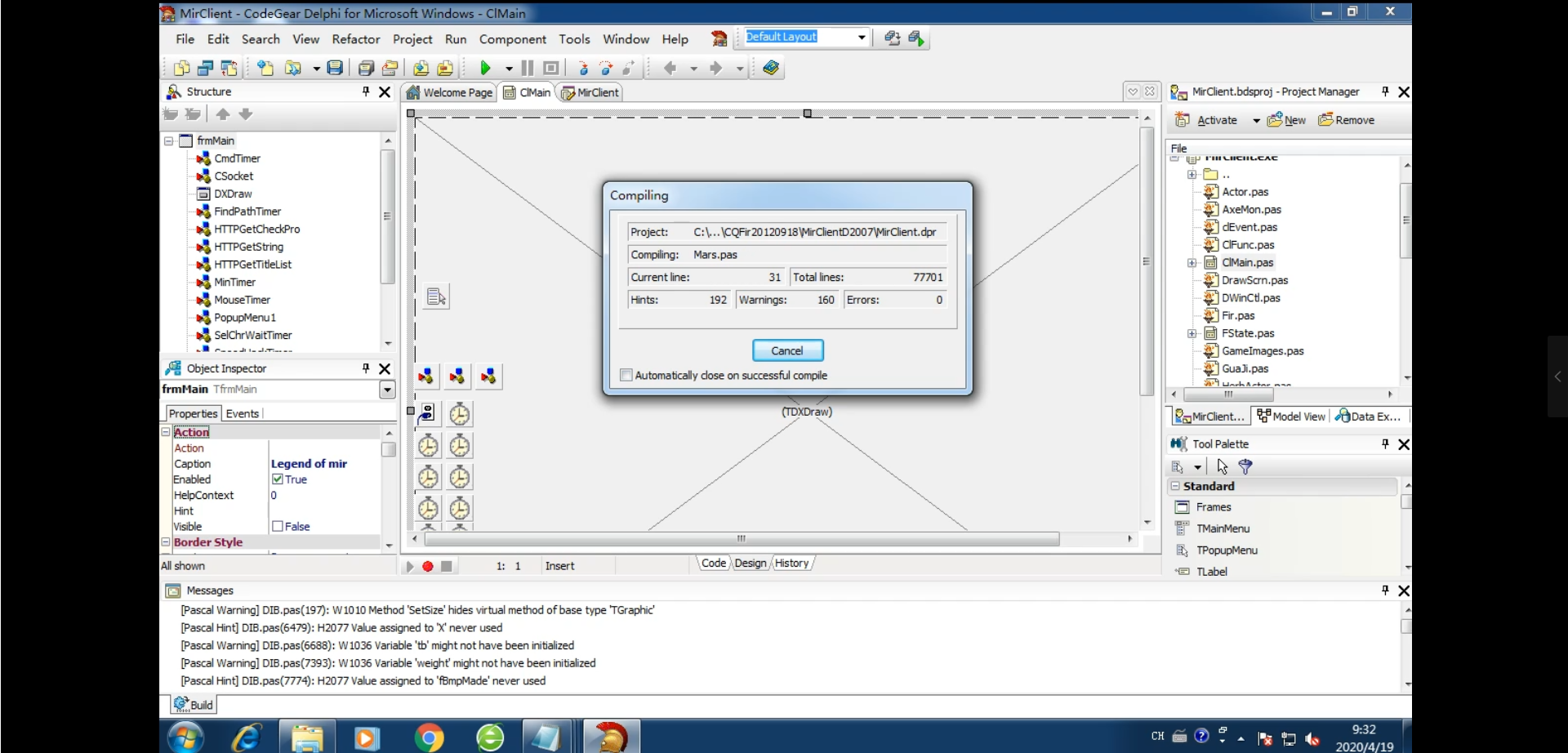
Task: Click the Save toolbar icon
Action: [335, 68]
